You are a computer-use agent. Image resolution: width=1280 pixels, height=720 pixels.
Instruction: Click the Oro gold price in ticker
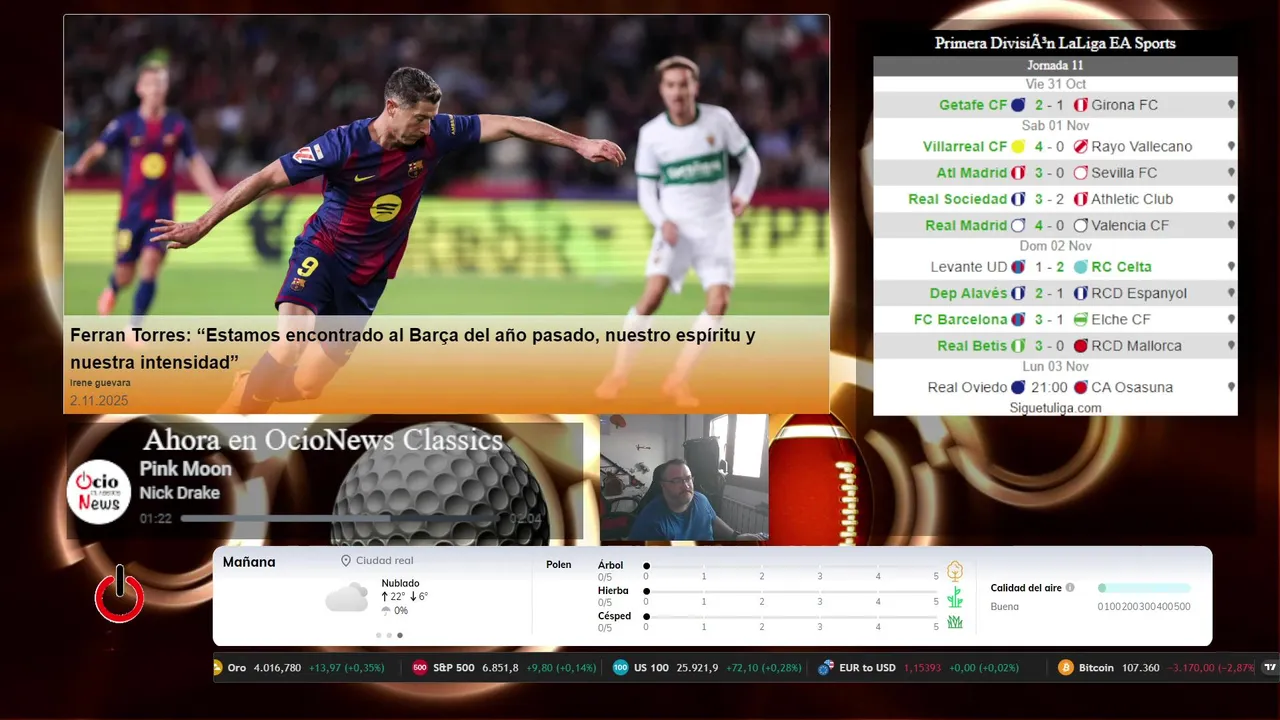277,668
